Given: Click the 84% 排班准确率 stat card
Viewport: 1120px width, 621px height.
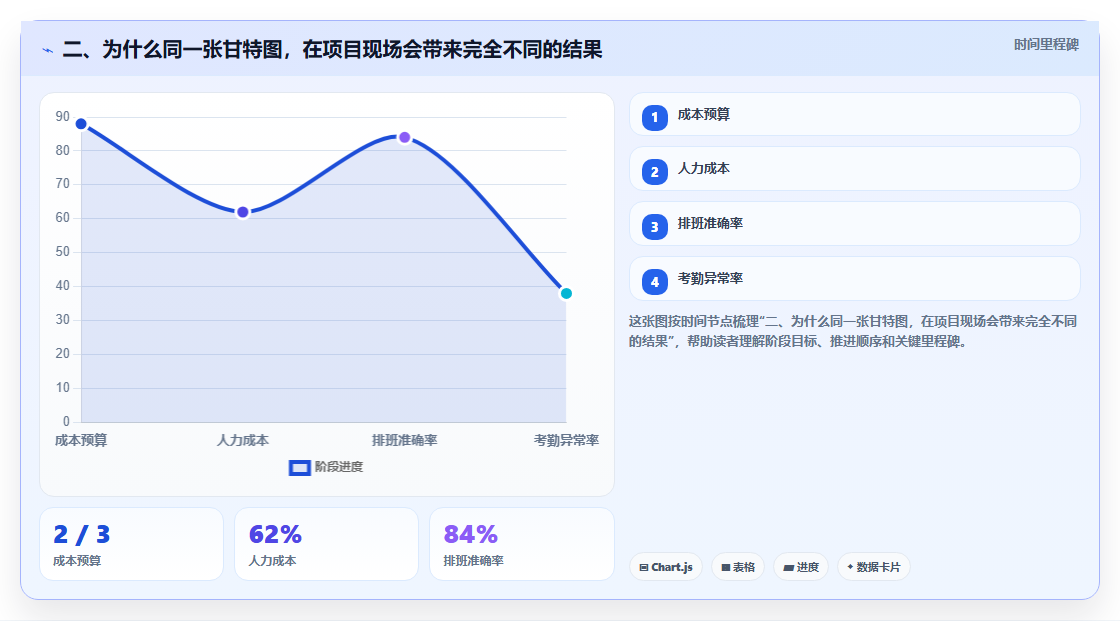Looking at the screenshot, I should pos(521,545).
